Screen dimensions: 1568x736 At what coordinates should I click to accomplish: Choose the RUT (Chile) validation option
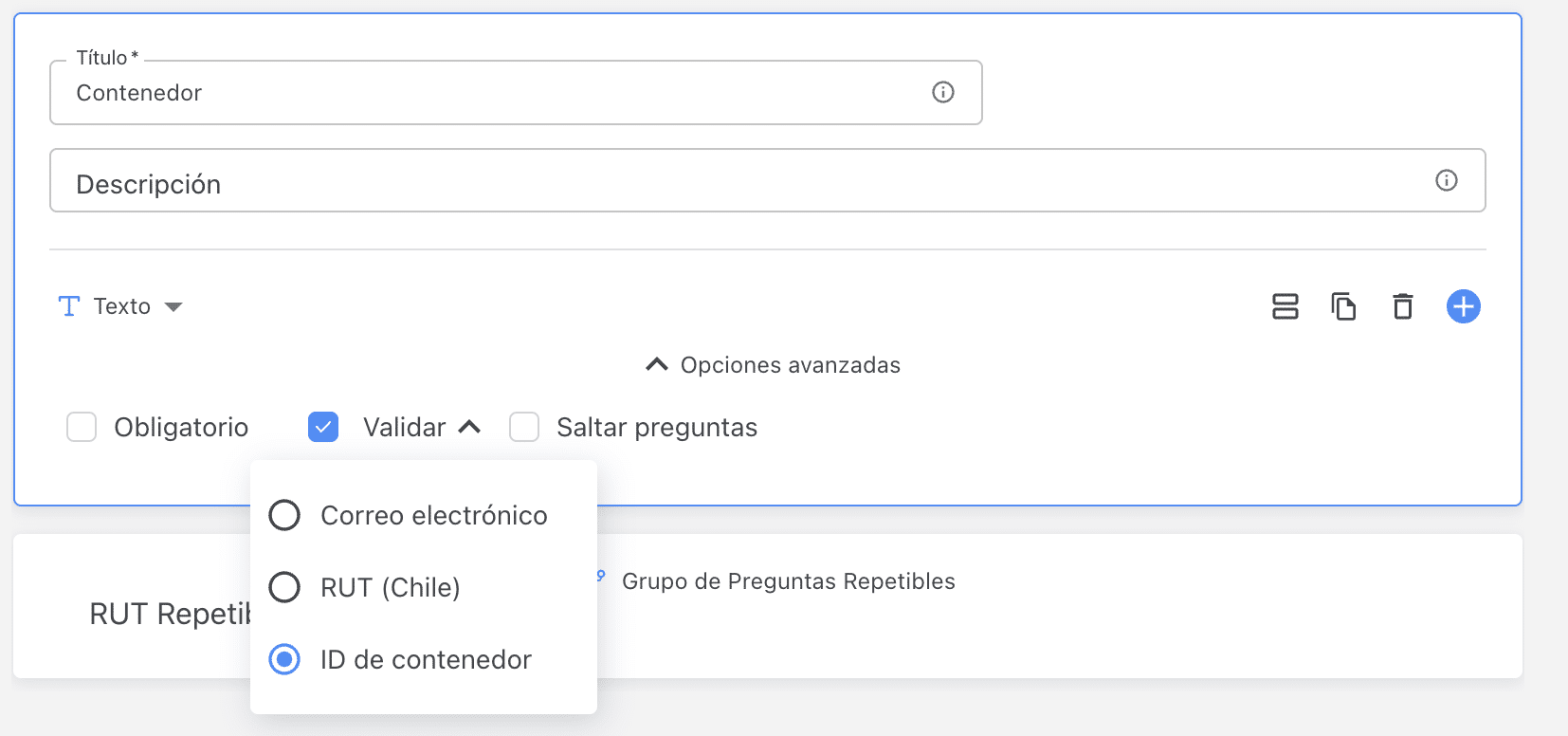click(x=284, y=587)
